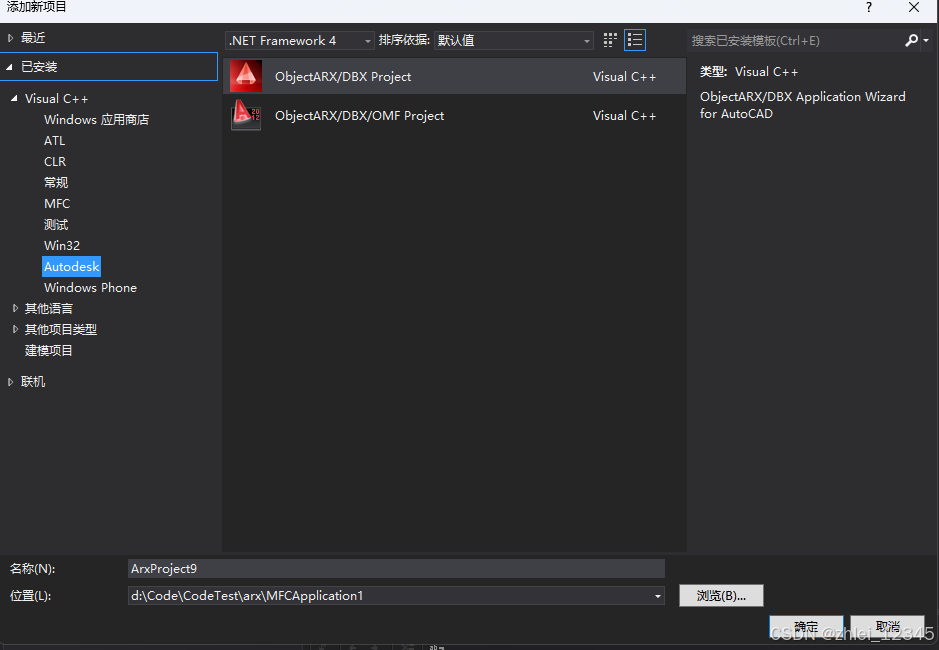The height and width of the screenshot is (650, 939).
Task: Select the 常规 category
Action: (56, 182)
